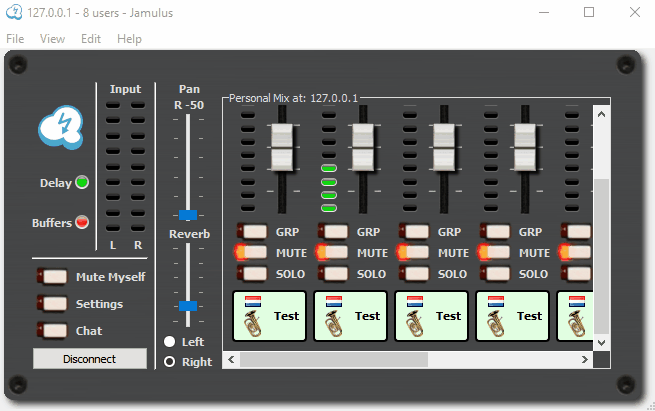The image size is (655, 411).
Task: Click the third channel's volume fader
Action: coord(444,147)
